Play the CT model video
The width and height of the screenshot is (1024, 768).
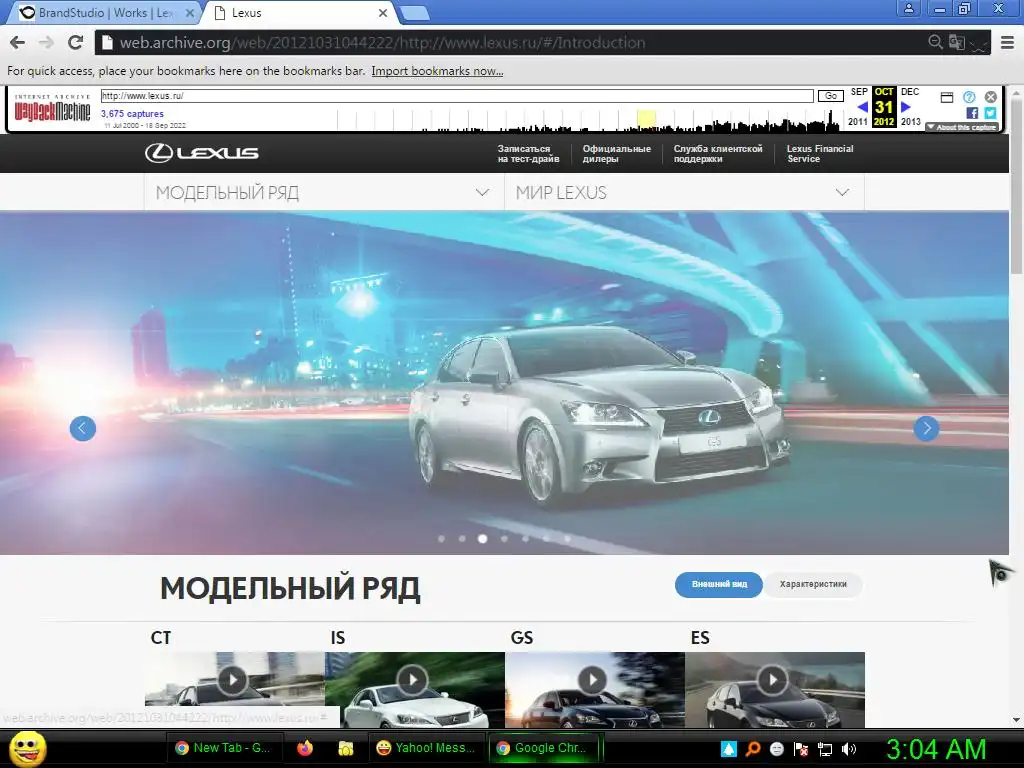click(233, 680)
